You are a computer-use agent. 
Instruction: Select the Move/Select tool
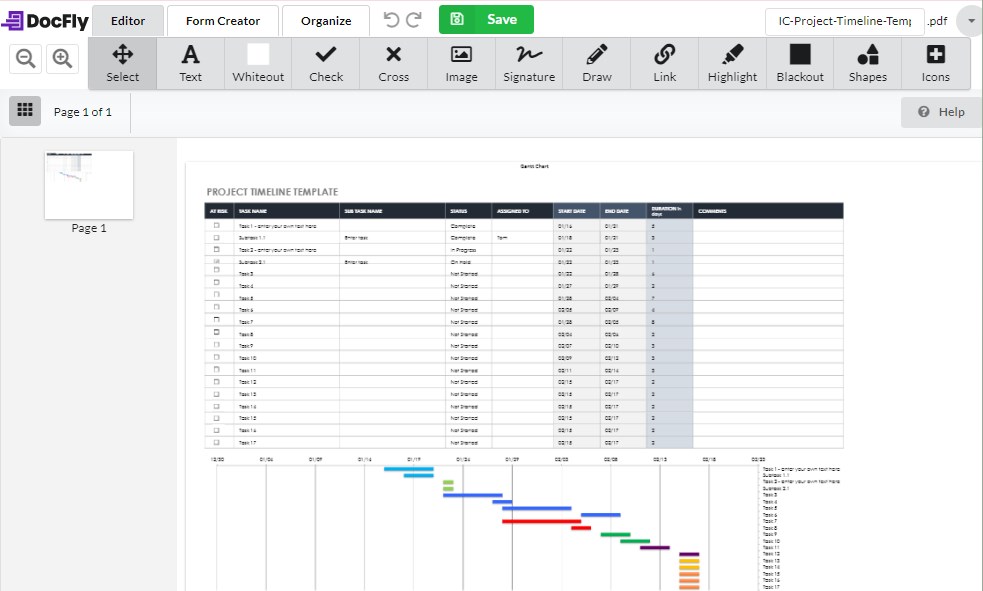pyautogui.click(x=122, y=63)
